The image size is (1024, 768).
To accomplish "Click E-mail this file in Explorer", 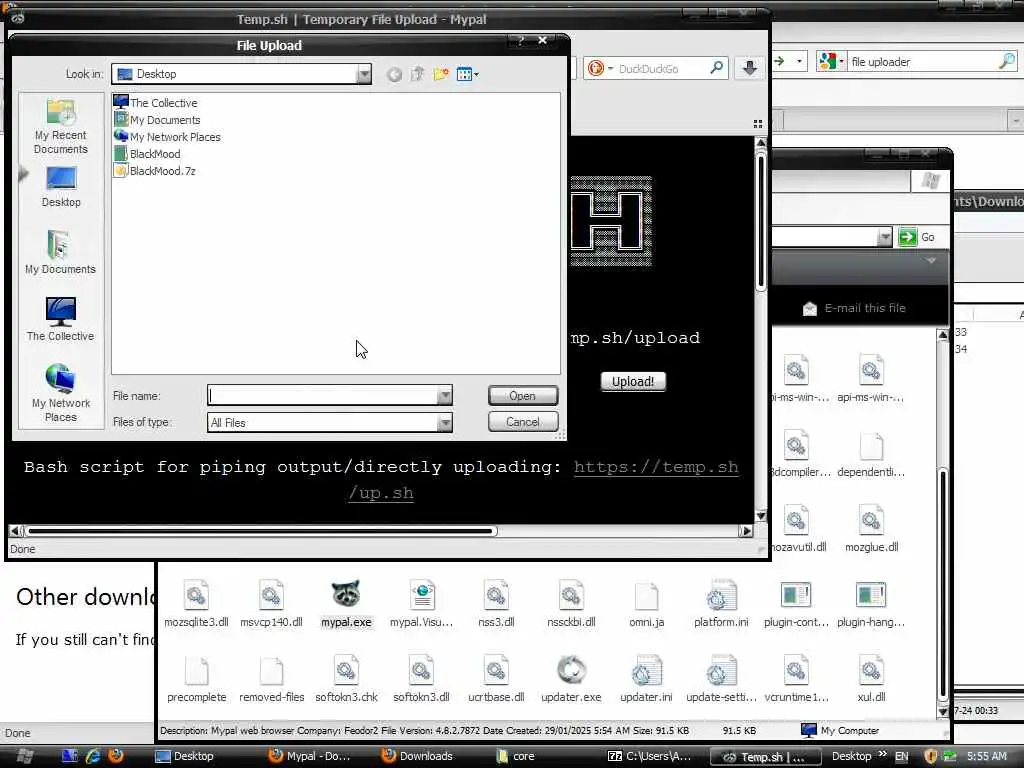I will [x=854, y=308].
